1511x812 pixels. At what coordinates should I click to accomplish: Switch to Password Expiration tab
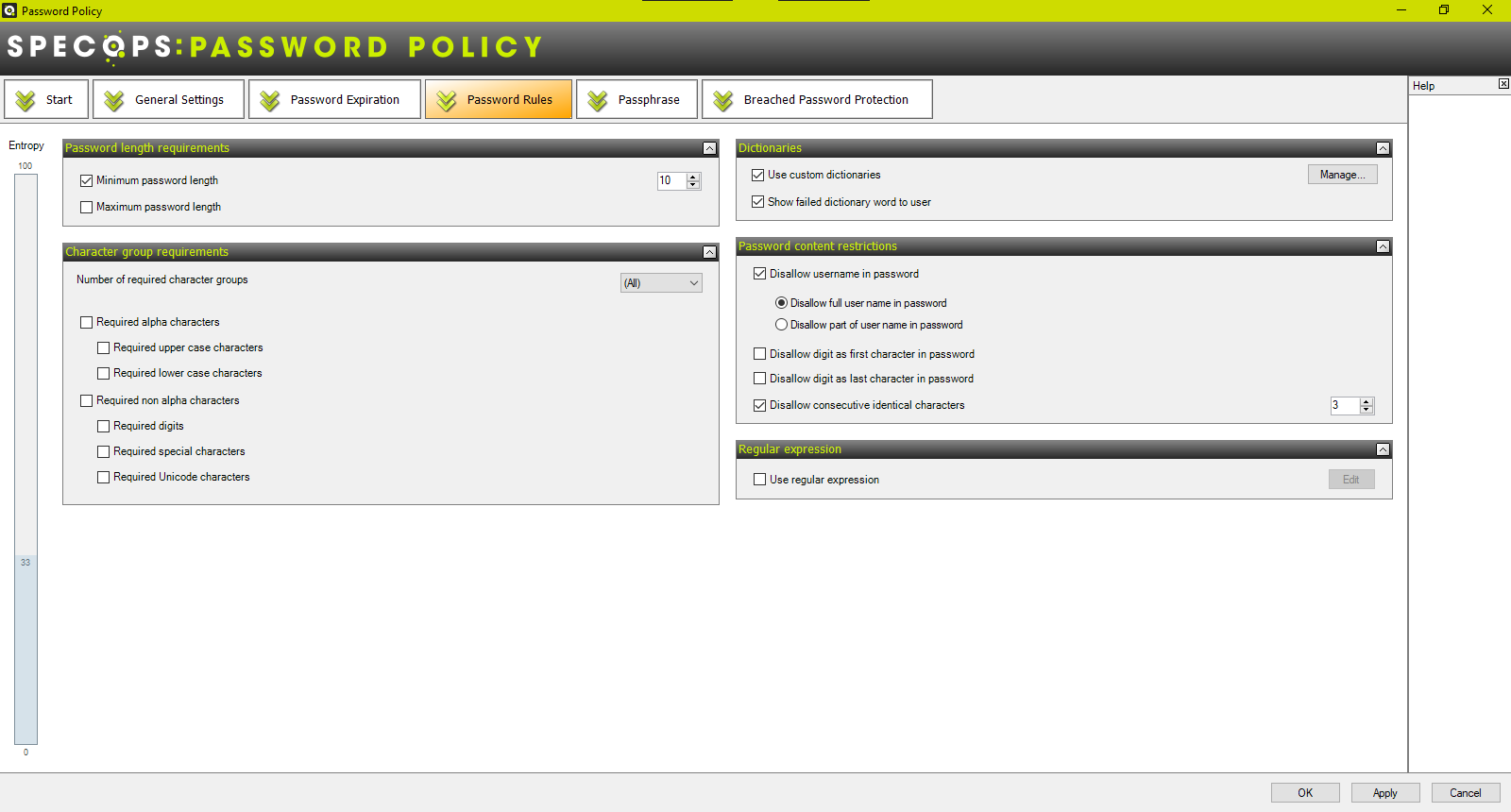[x=334, y=99]
